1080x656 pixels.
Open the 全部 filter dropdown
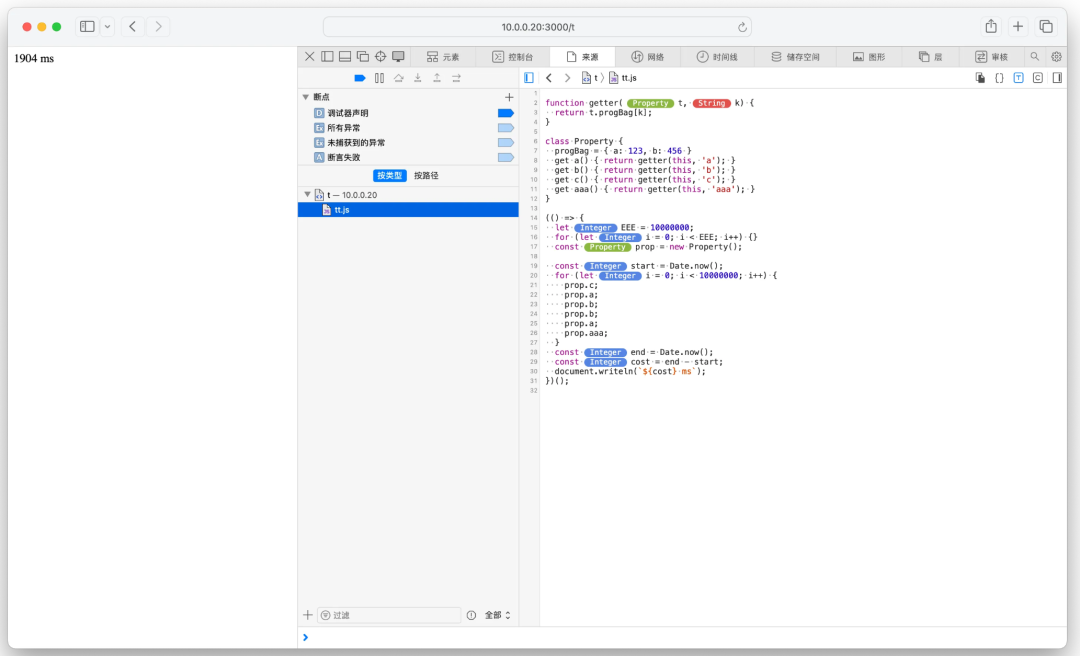pyautogui.click(x=497, y=615)
